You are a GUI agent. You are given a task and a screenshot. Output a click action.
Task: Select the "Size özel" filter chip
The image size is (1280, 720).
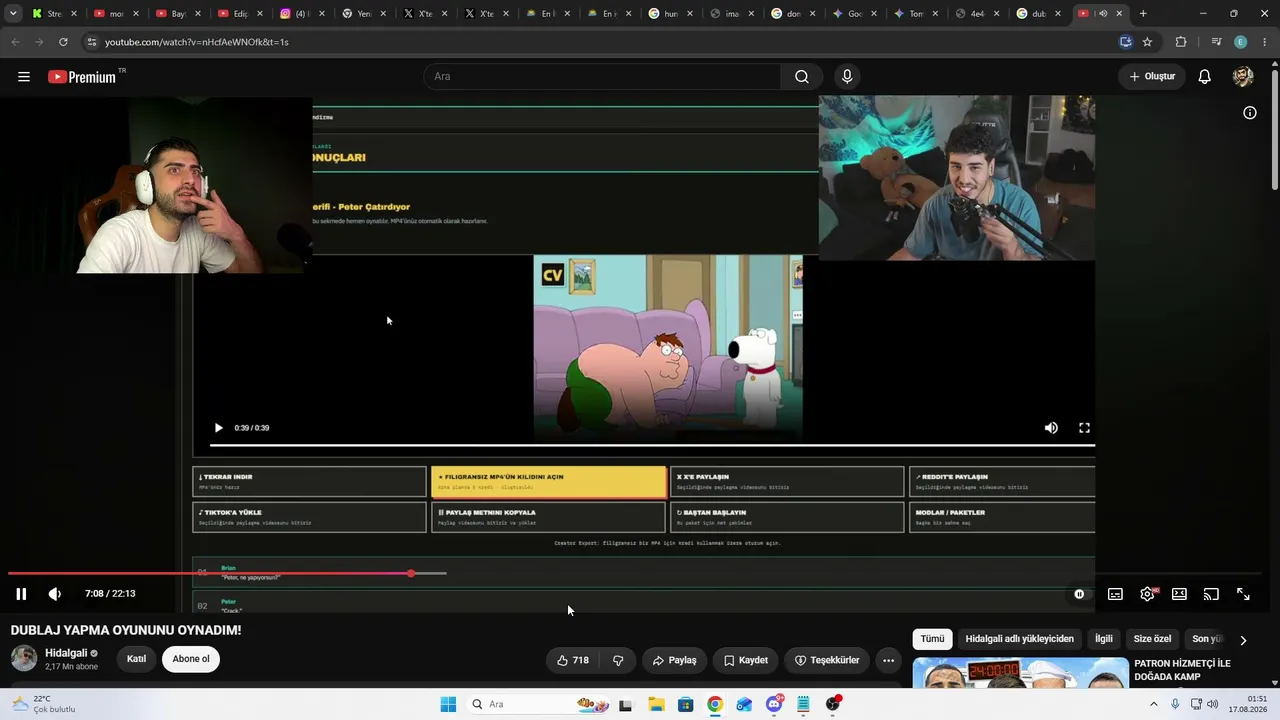pos(1152,639)
